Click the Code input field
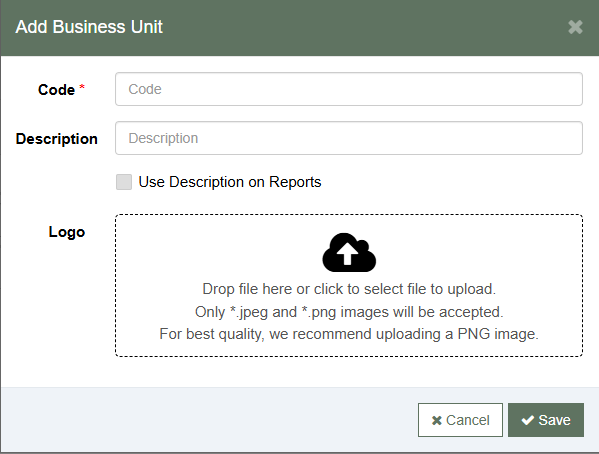Viewport: 599px width, 454px height. click(x=349, y=89)
